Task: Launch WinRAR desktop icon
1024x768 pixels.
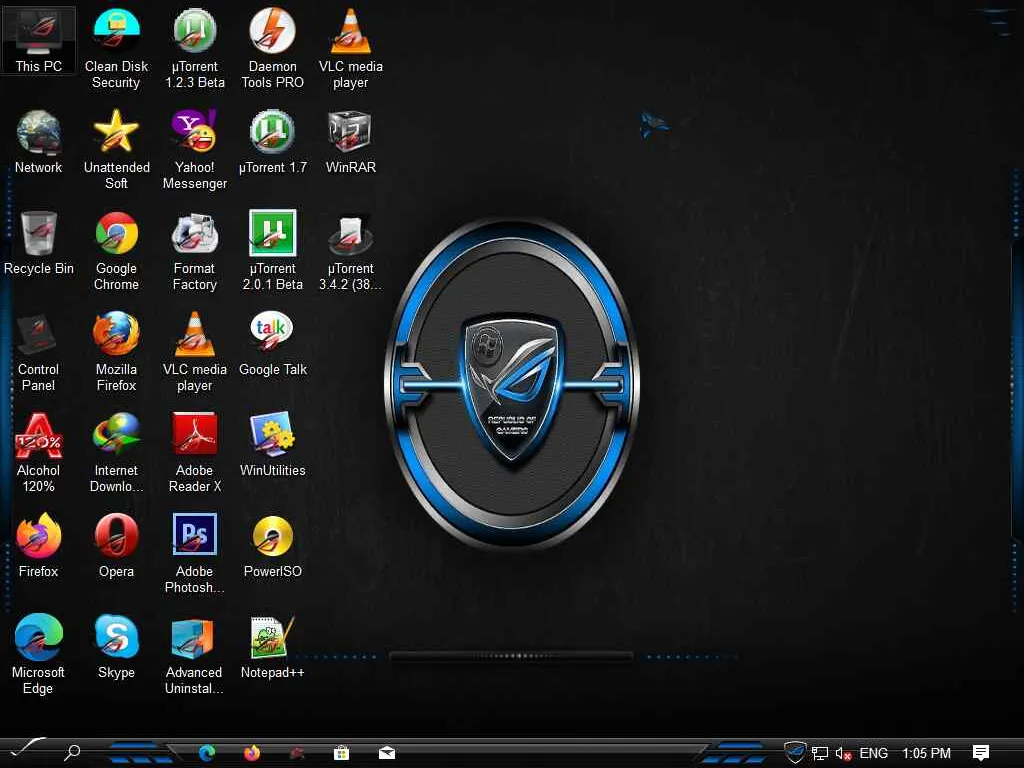Action: coord(351,142)
